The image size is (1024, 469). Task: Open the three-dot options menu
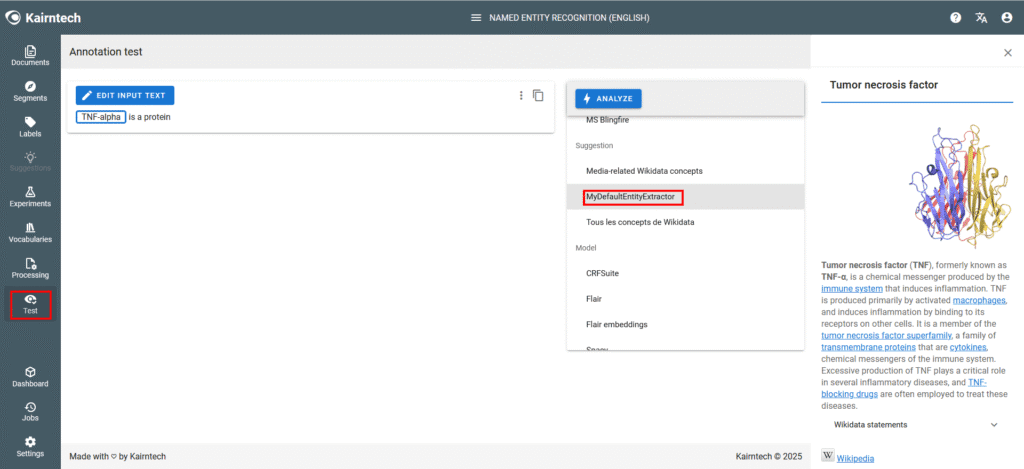pyautogui.click(x=521, y=96)
